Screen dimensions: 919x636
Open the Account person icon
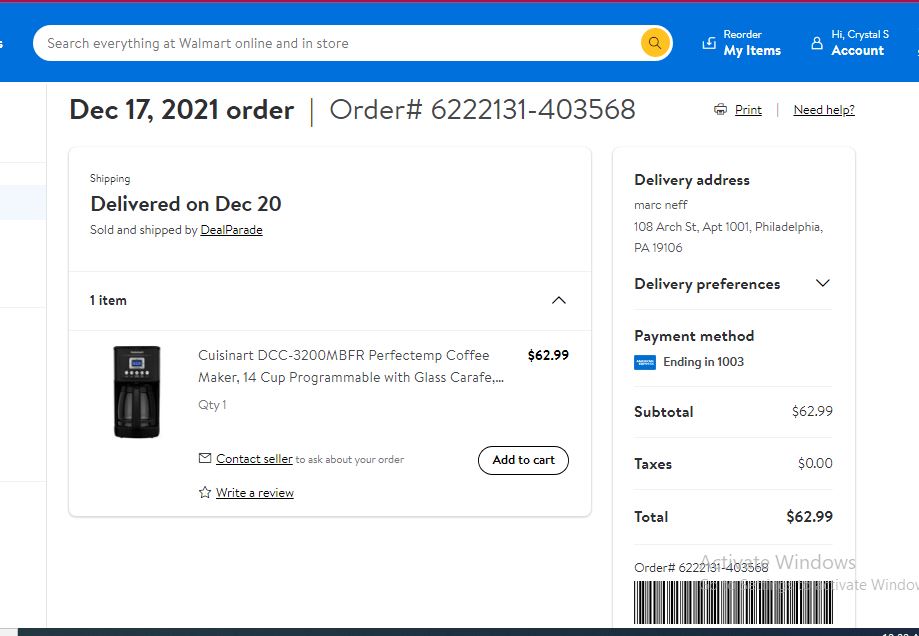[816, 43]
